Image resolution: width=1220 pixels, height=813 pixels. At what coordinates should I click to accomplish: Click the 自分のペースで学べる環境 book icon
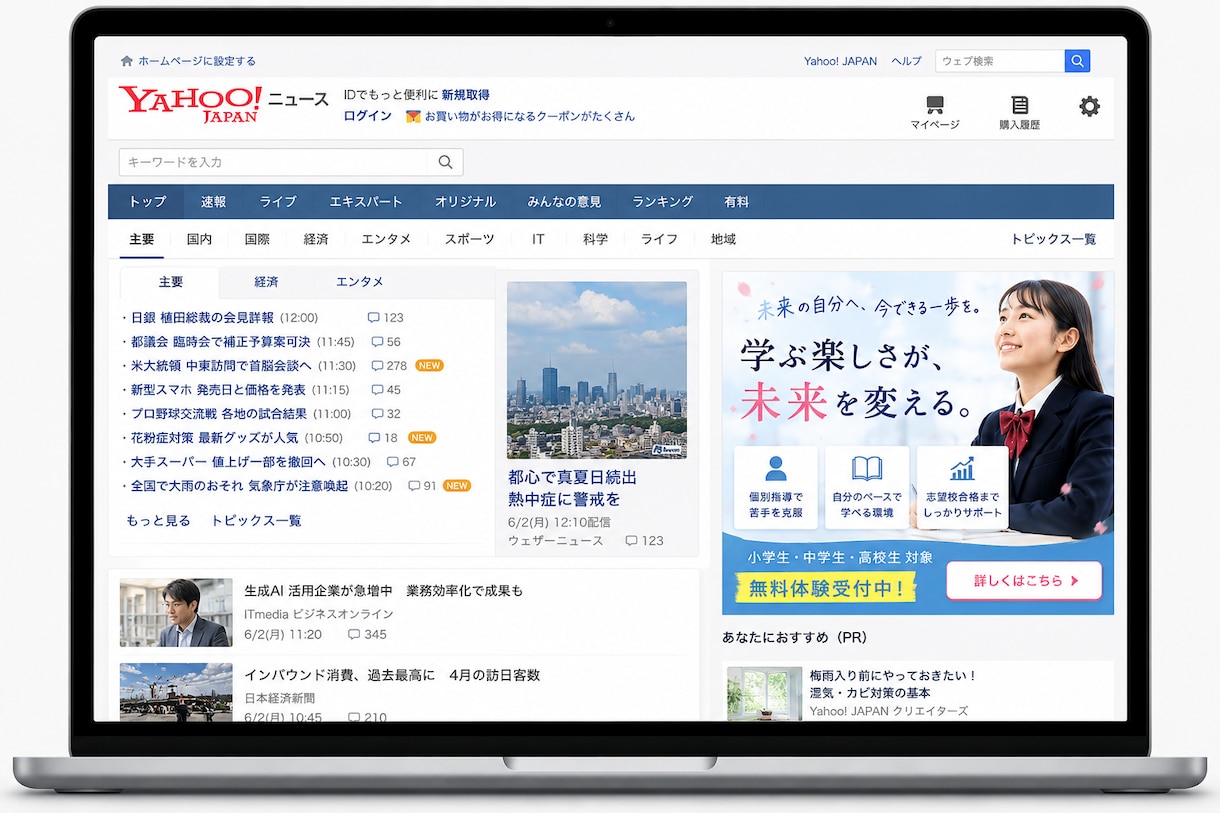point(867,469)
